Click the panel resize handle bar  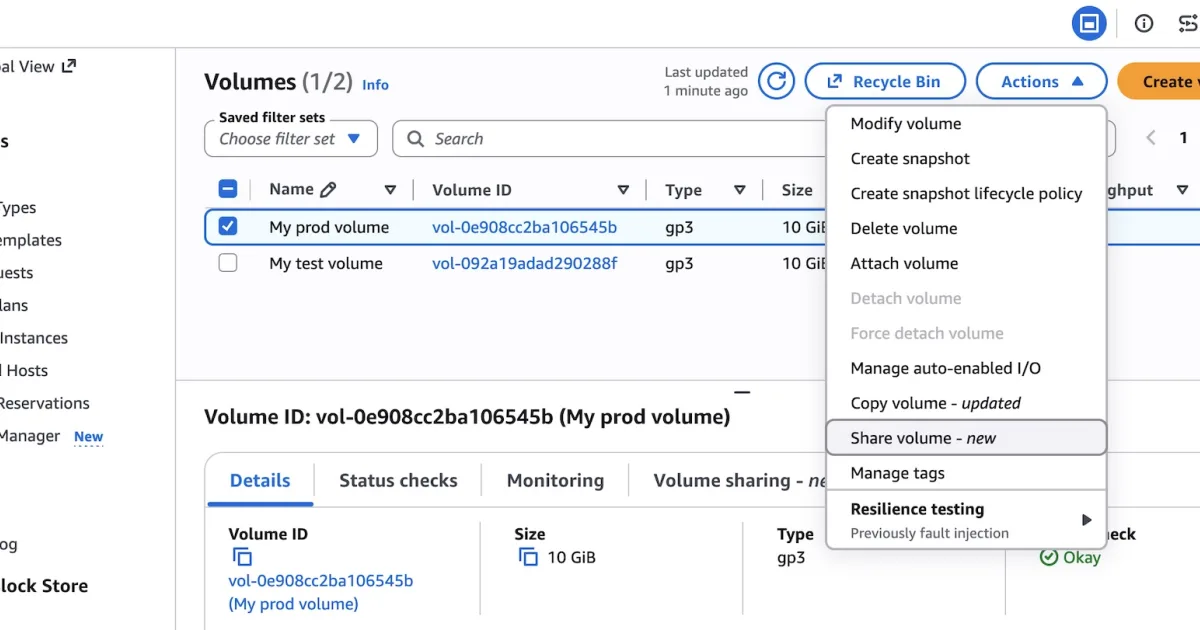pyautogui.click(x=742, y=392)
